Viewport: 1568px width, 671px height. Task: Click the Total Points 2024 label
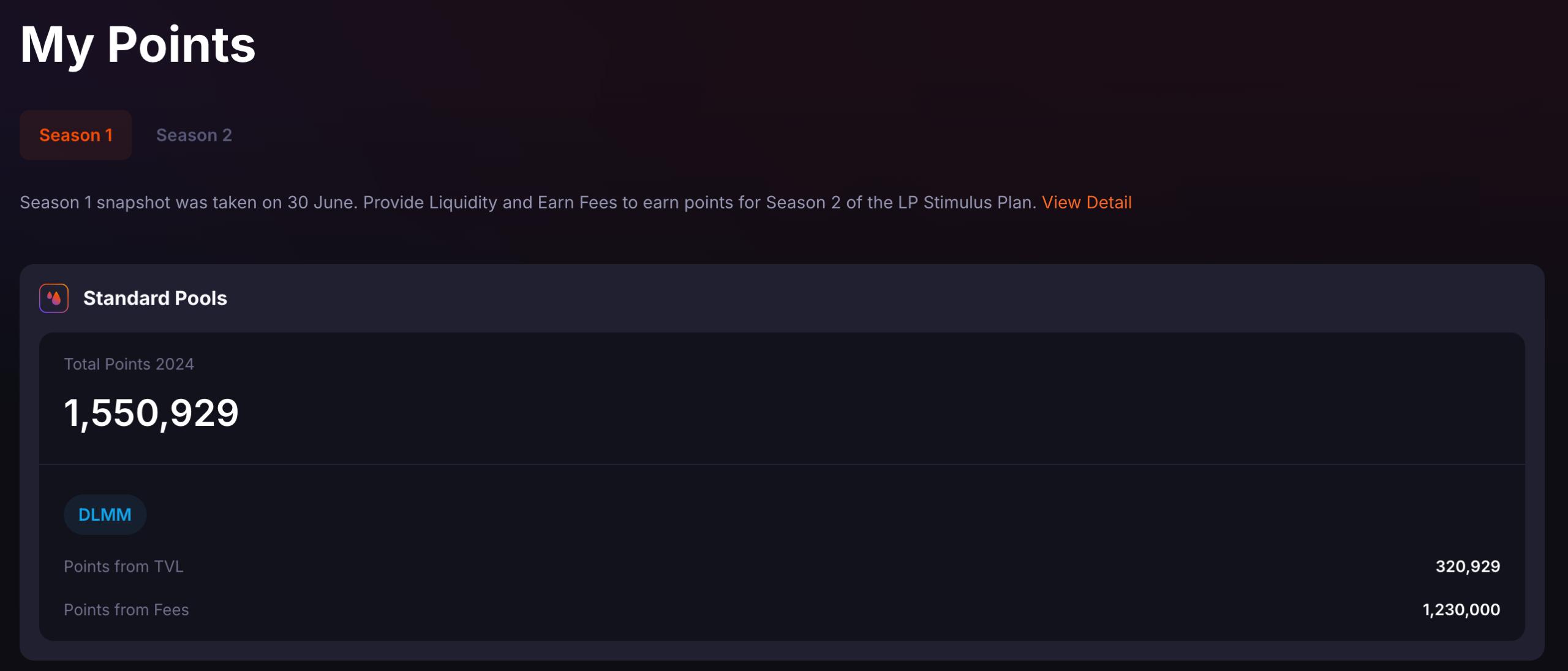coord(129,364)
